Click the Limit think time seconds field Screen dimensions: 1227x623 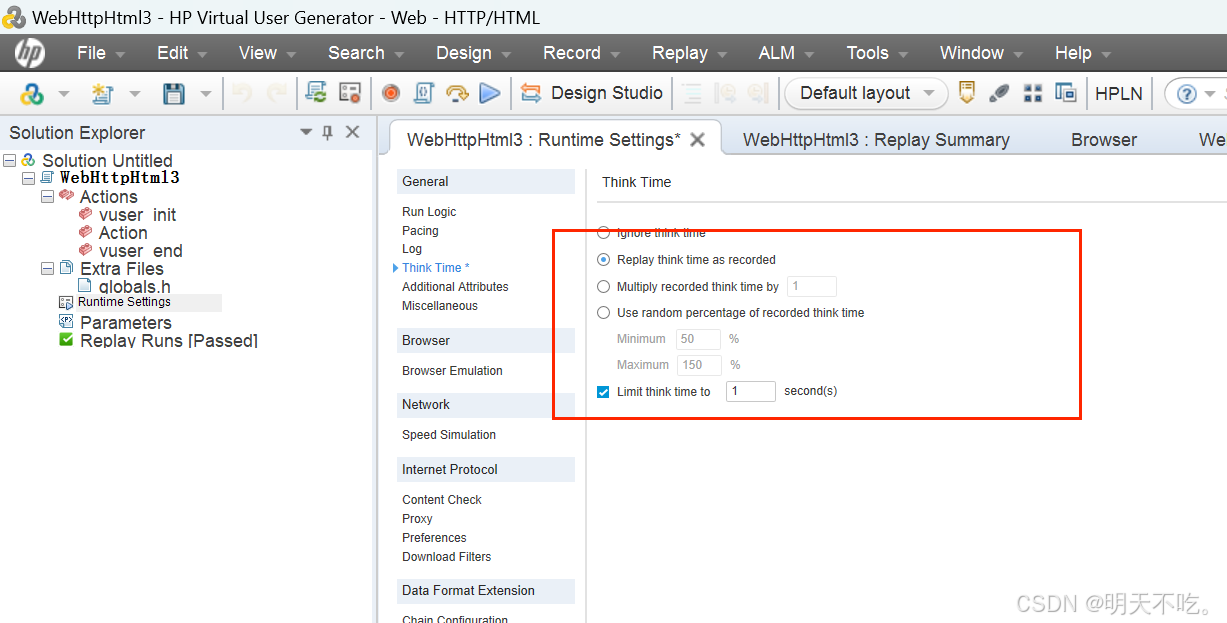[751, 392]
